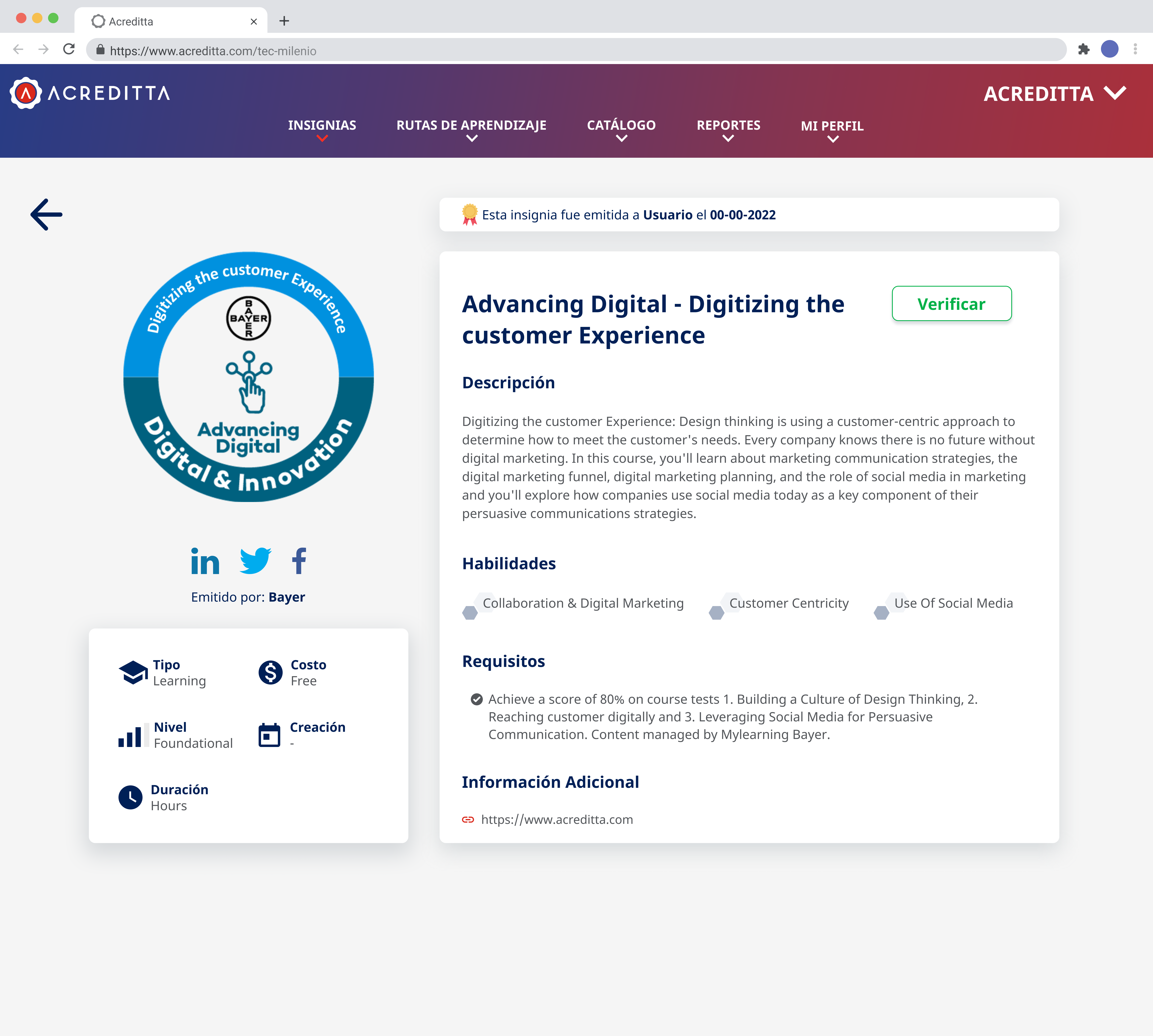
Task: Click the Acreditta logo in the header
Action: 90,93
